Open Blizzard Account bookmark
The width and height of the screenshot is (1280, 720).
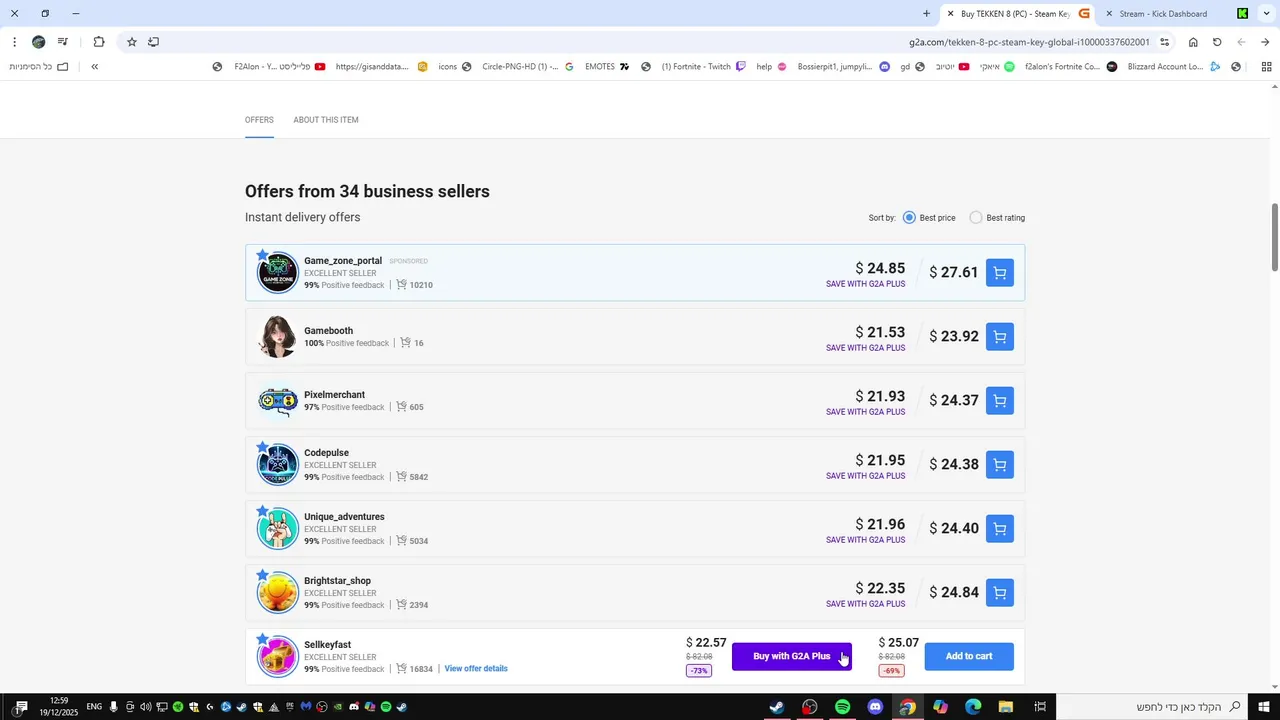click(x=1174, y=67)
